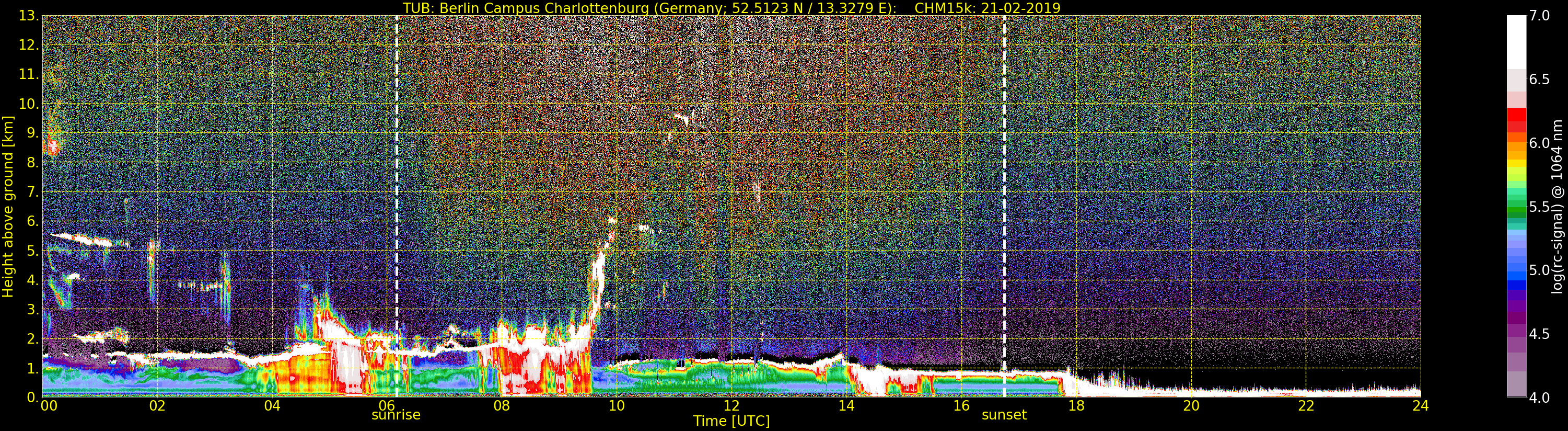
Task: Click the "Height above ground [km]" axis label
Action: 8,207
